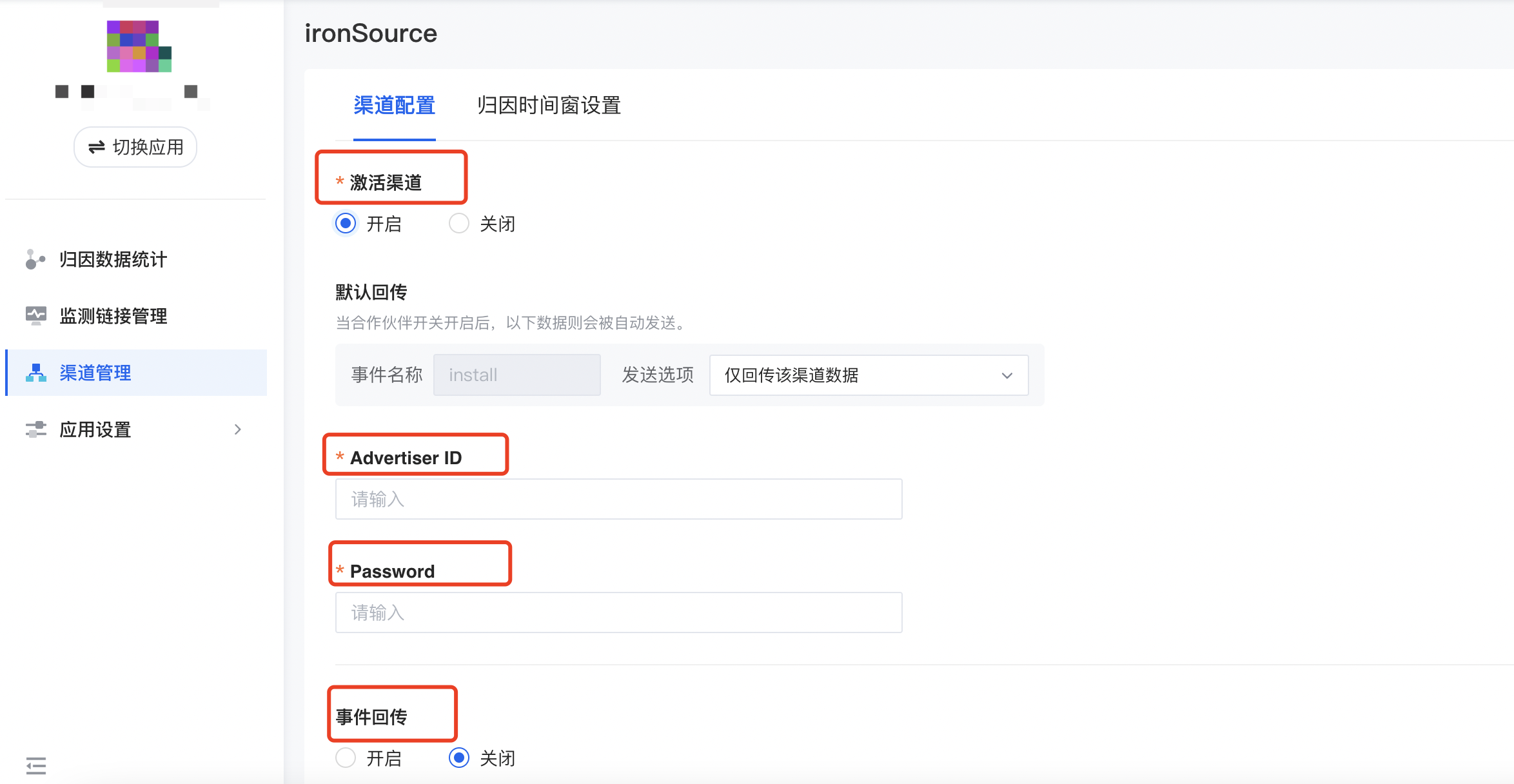Collapse the left sidebar

tap(35, 766)
